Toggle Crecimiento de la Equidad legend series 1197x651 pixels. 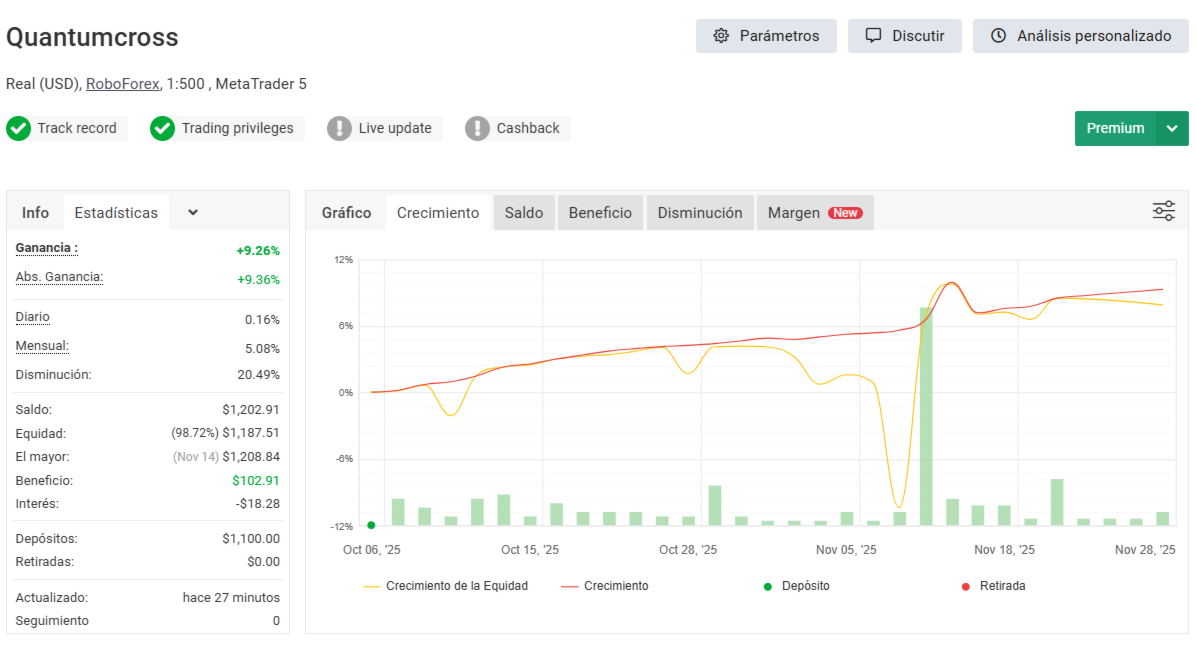[446, 586]
